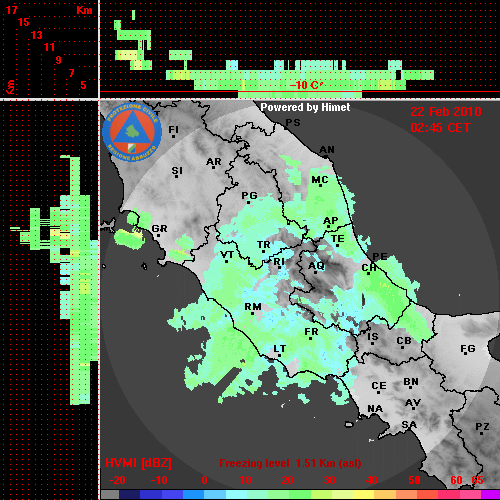Click the city label 'TE'
This screenshot has height=500, width=500.
point(338,239)
